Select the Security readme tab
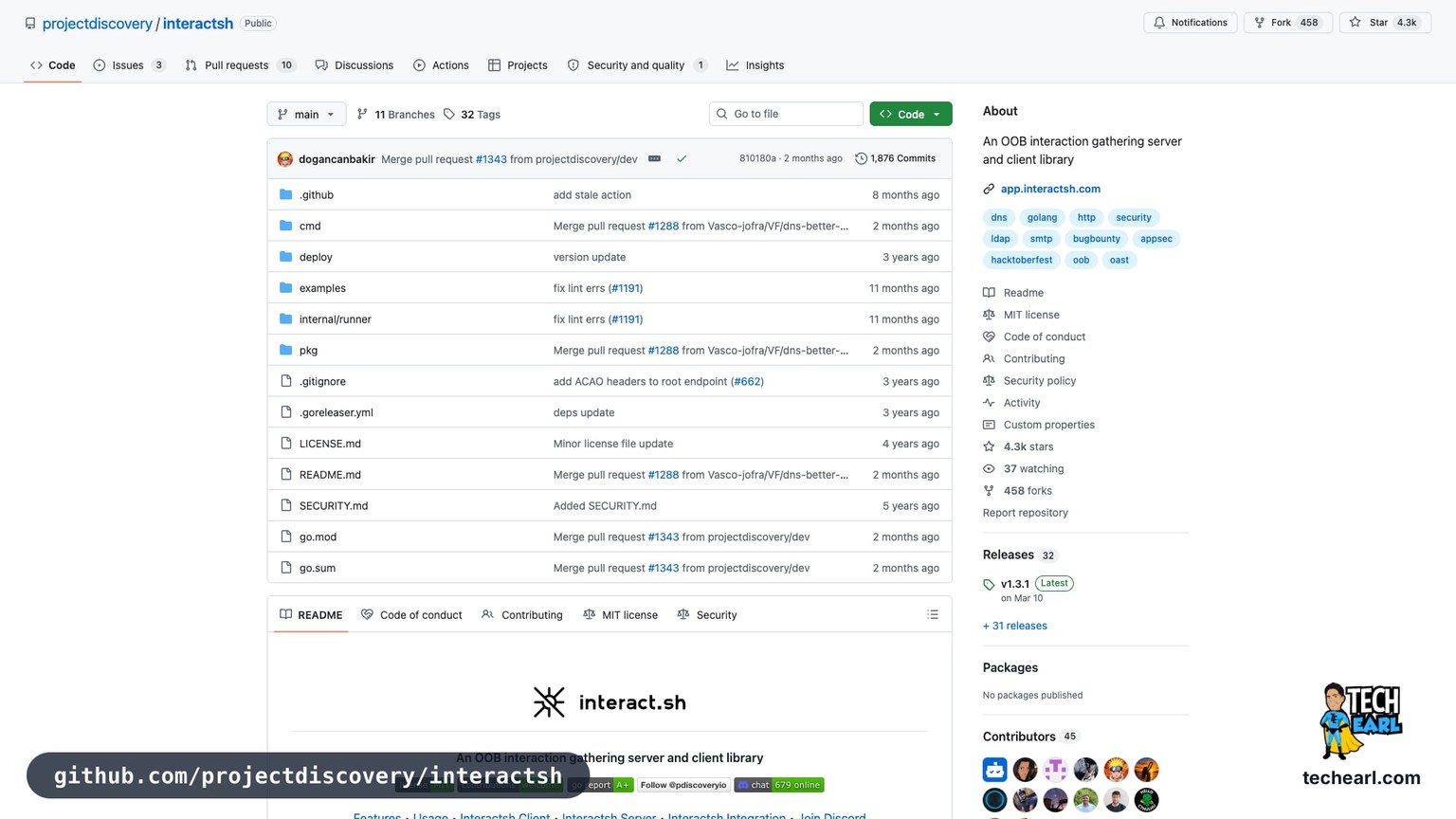Image resolution: width=1456 pixels, height=819 pixels. tap(707, 614)
